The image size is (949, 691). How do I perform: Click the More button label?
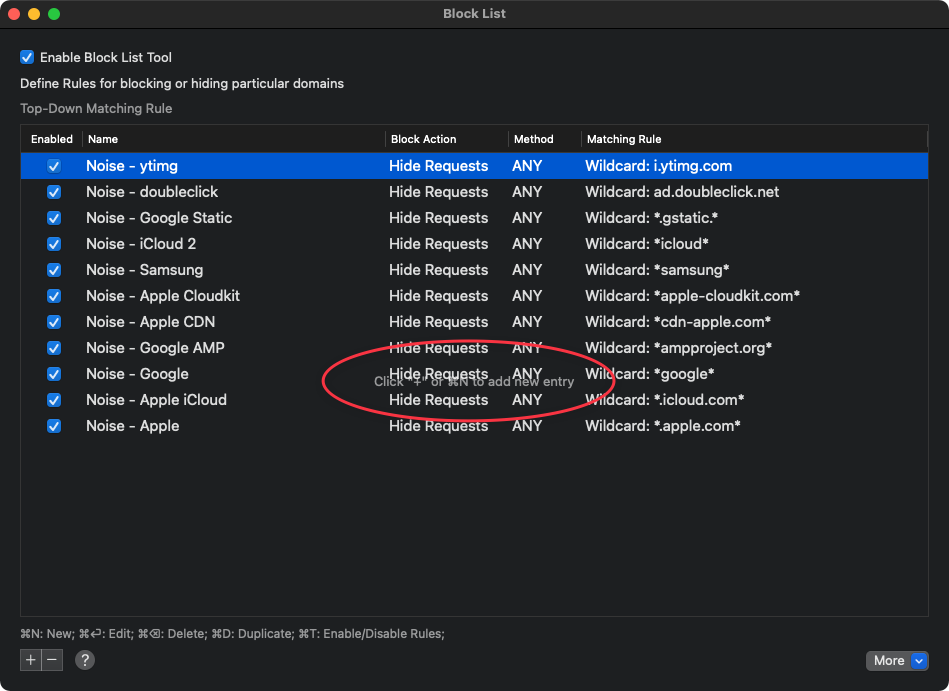[x=888, y=660]
